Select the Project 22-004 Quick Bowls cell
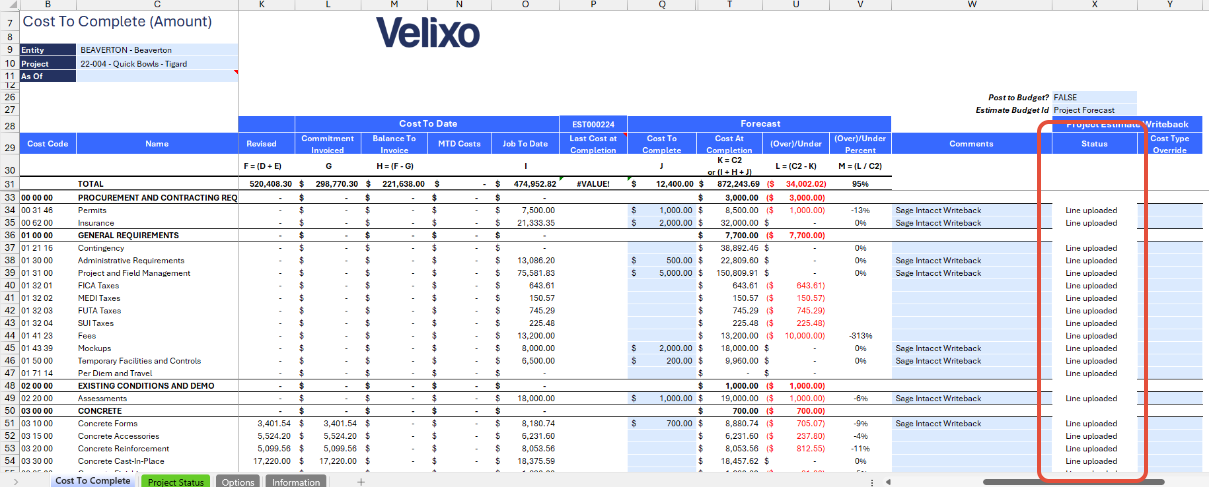Image resolution: width=1209 pixels, height=487 pixels. 157,63
